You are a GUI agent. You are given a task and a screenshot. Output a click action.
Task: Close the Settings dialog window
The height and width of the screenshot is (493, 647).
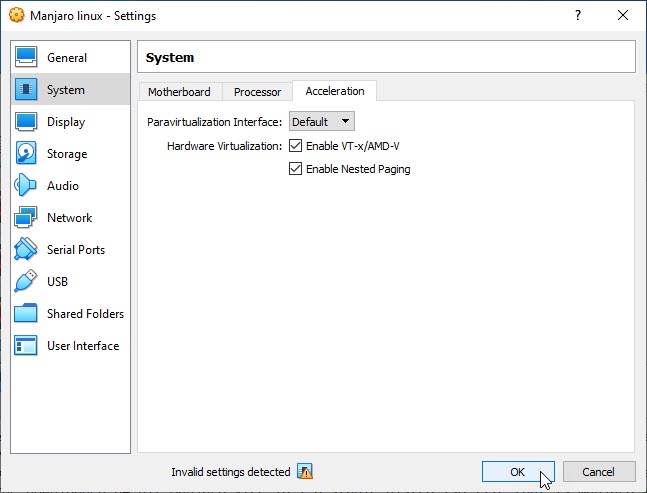pyautogui.click(x=623, y=16)
